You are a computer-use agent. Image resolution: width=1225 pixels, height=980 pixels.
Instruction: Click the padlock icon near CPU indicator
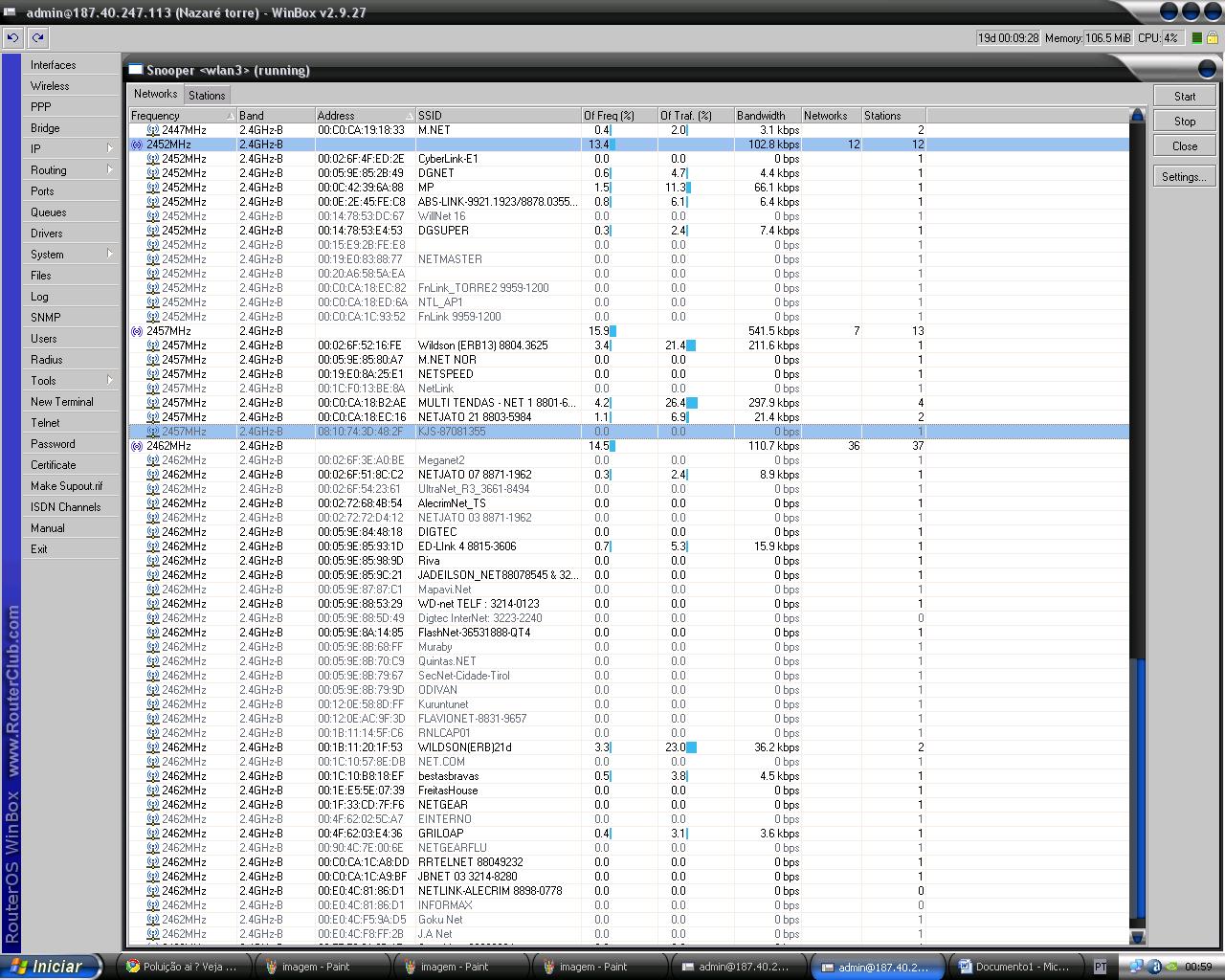coord(1213,38)
